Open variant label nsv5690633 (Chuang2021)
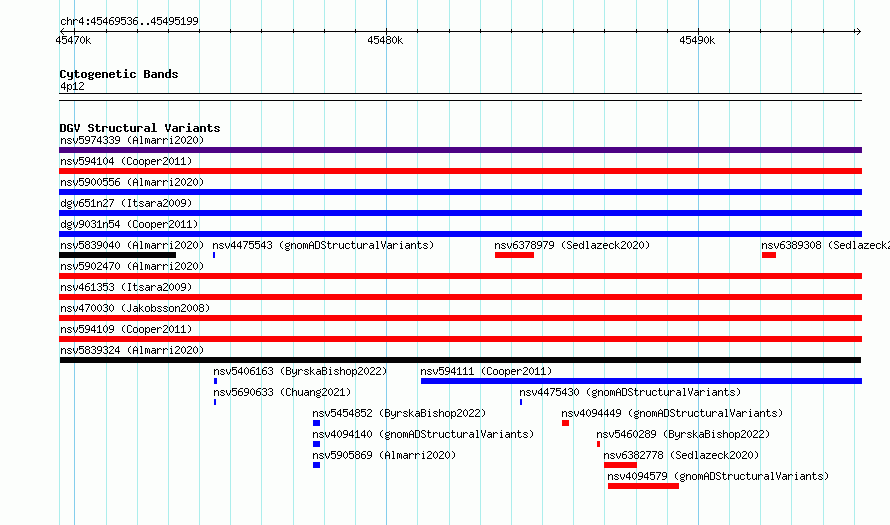This screenshot has width=890, height=525. coord(282,392)
